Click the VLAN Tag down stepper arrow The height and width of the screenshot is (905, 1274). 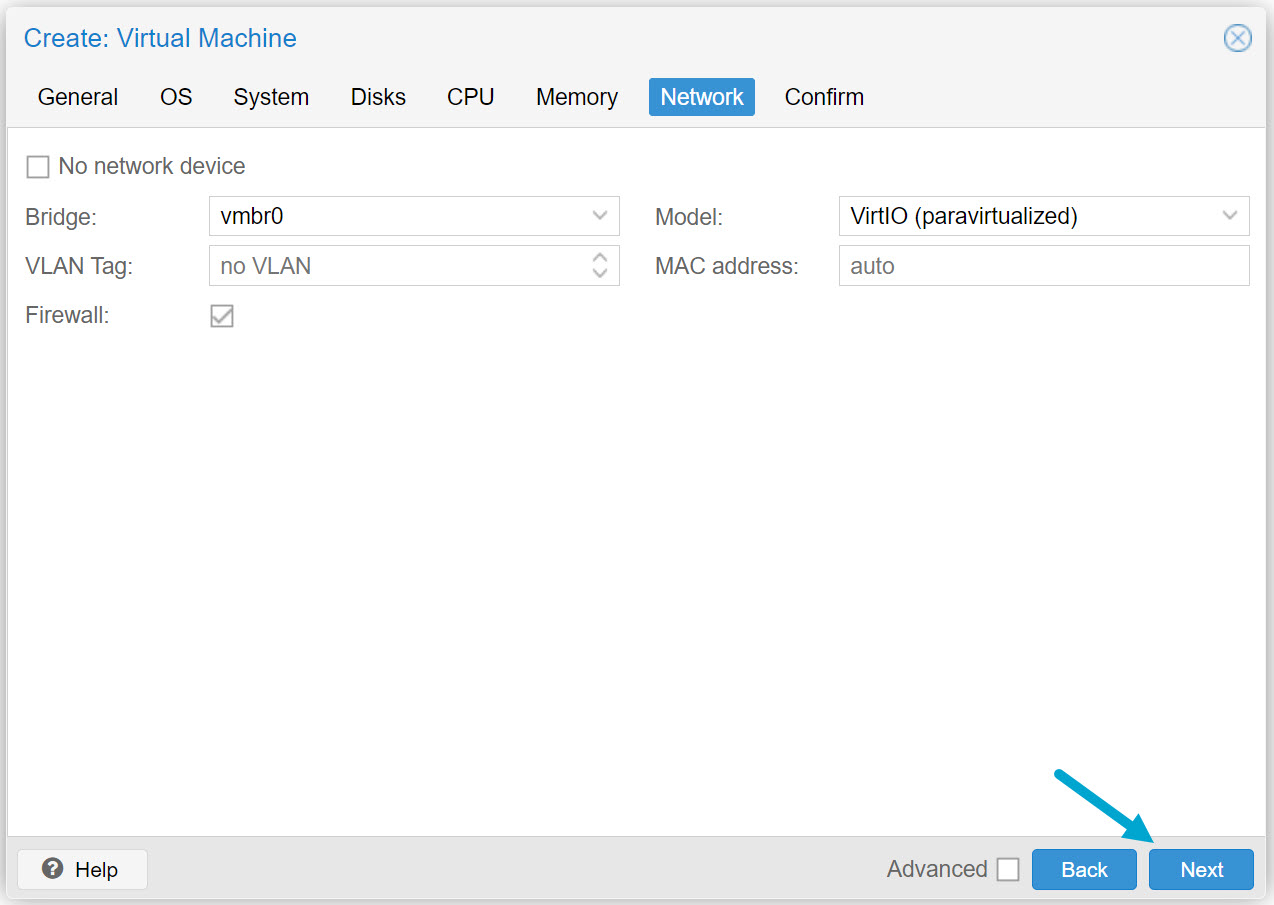(599, 272)
